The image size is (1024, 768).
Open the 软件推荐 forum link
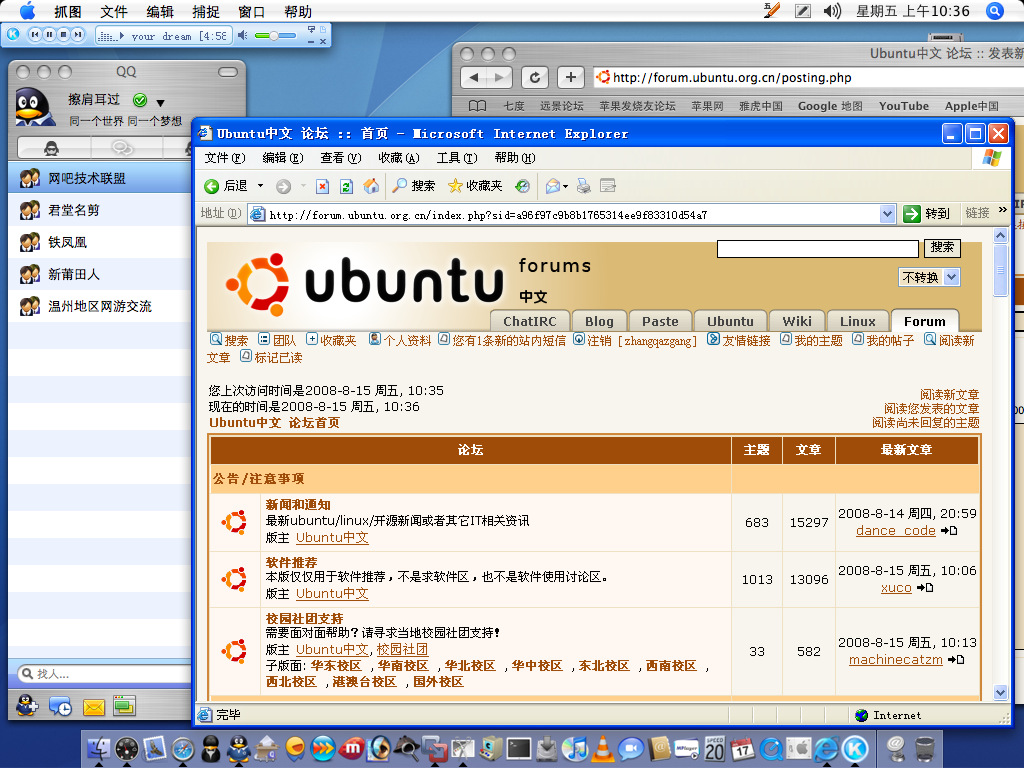291,562
